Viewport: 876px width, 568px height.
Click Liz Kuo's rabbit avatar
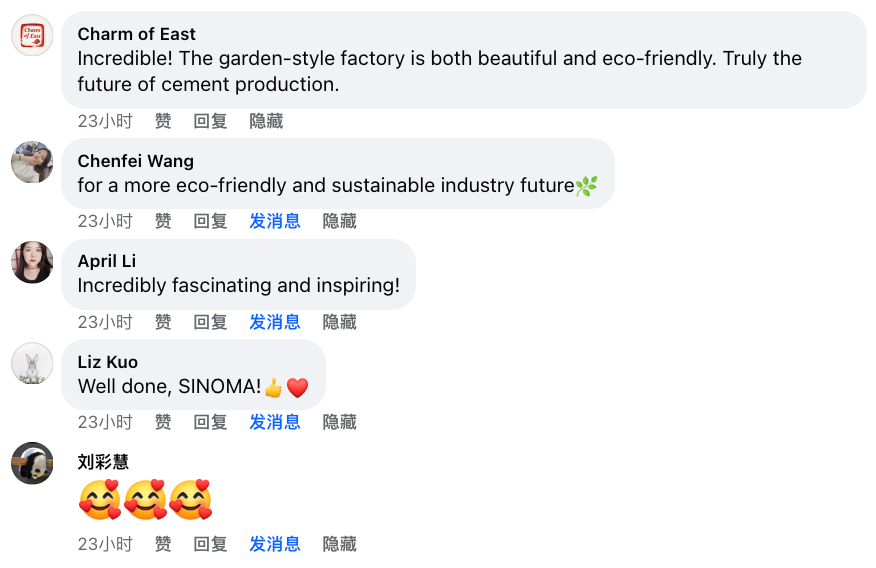(x=32, y=363)
